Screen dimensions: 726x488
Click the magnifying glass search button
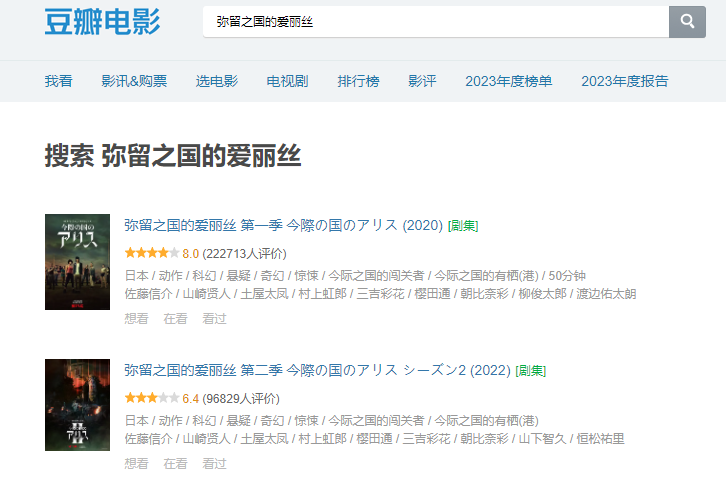tap(687, 22)
